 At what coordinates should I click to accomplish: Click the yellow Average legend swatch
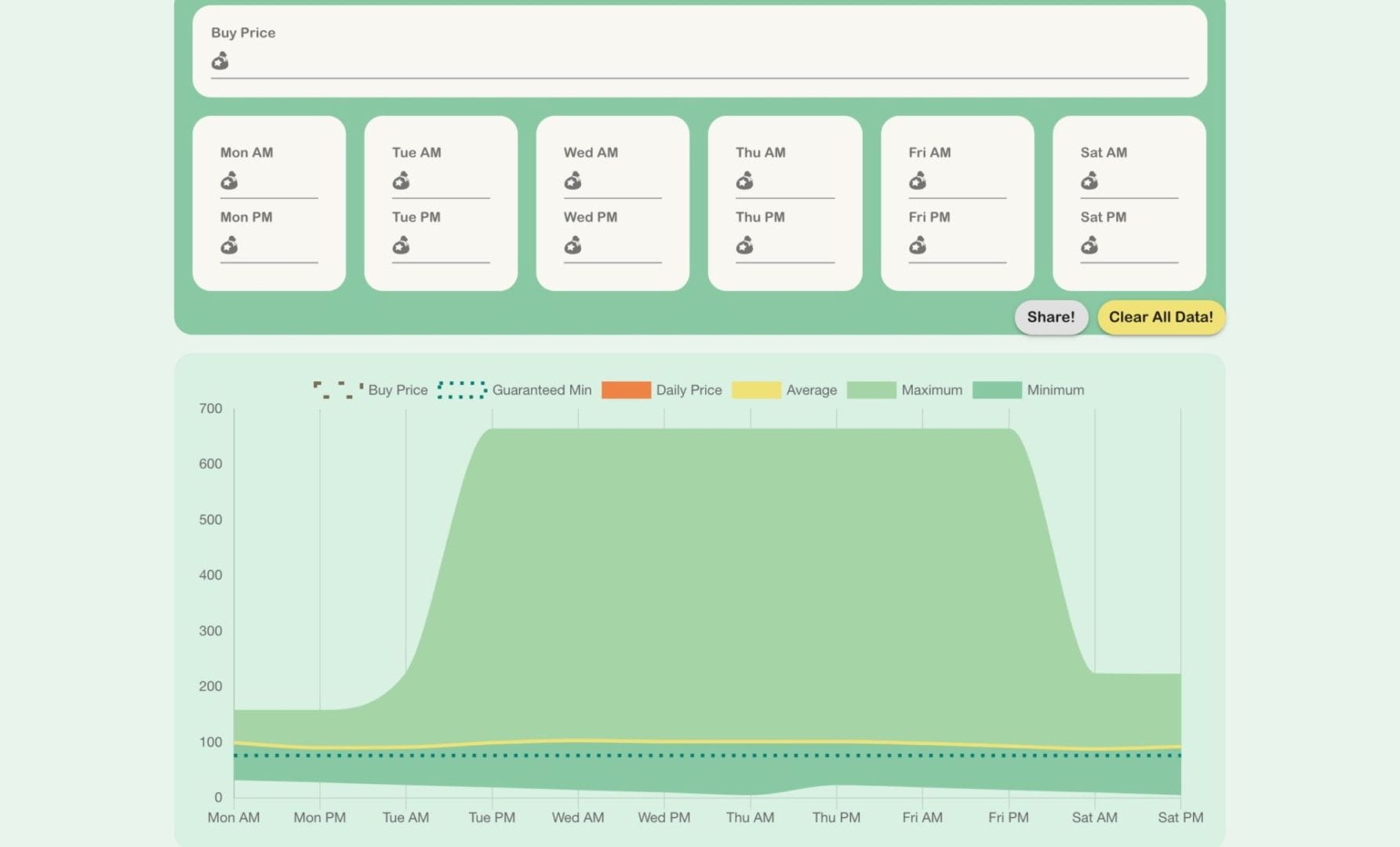click(x=755, y=390)
